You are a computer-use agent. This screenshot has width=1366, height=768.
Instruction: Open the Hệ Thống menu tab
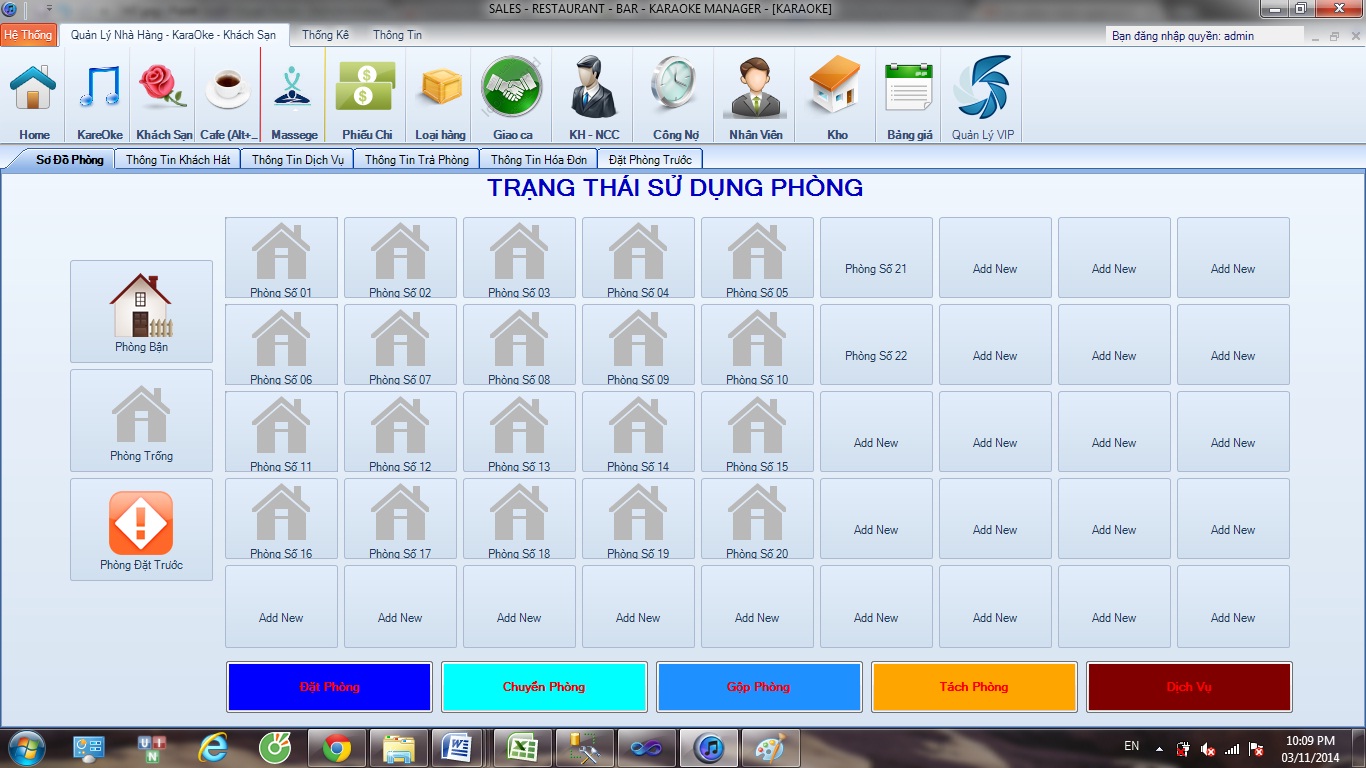coord(28,35)
